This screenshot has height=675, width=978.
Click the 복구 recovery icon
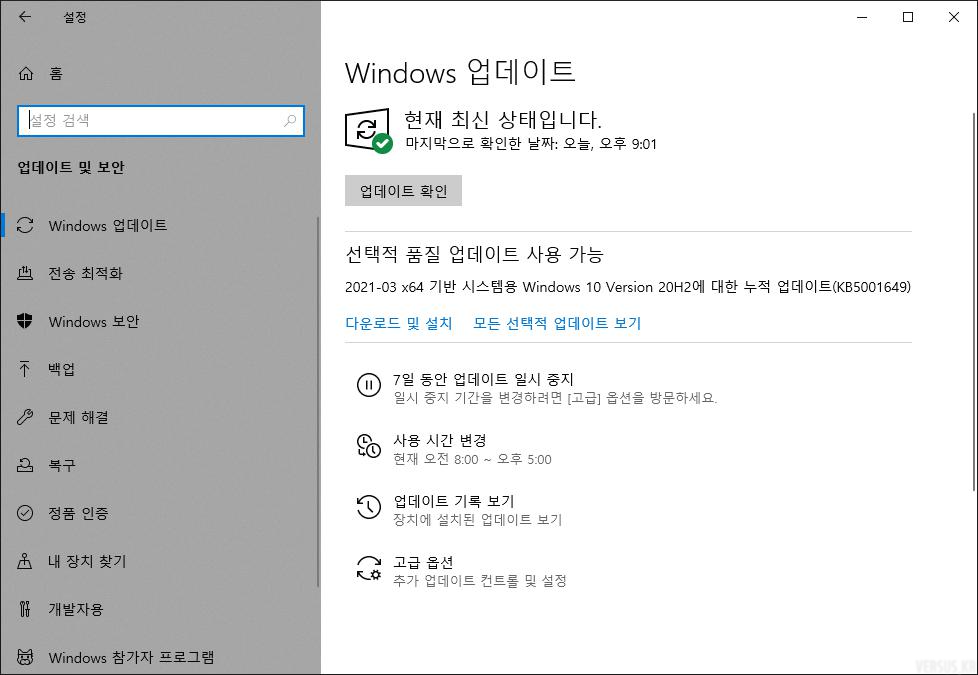pos(25,465)
